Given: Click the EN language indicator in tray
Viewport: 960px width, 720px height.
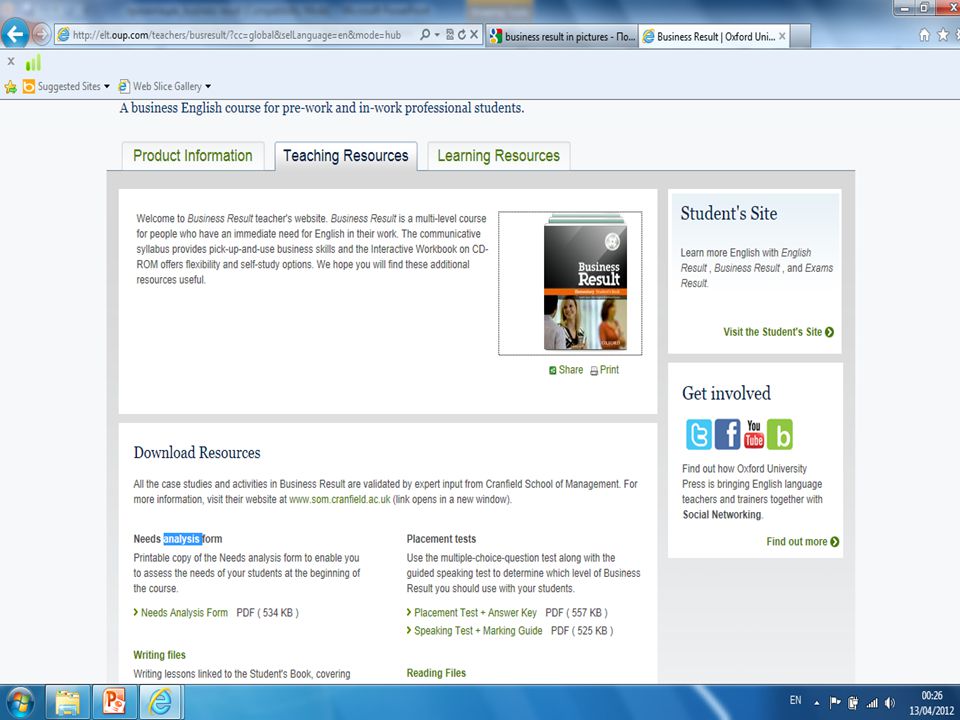Looking at the screenshot, I should (x=795, y=700).
